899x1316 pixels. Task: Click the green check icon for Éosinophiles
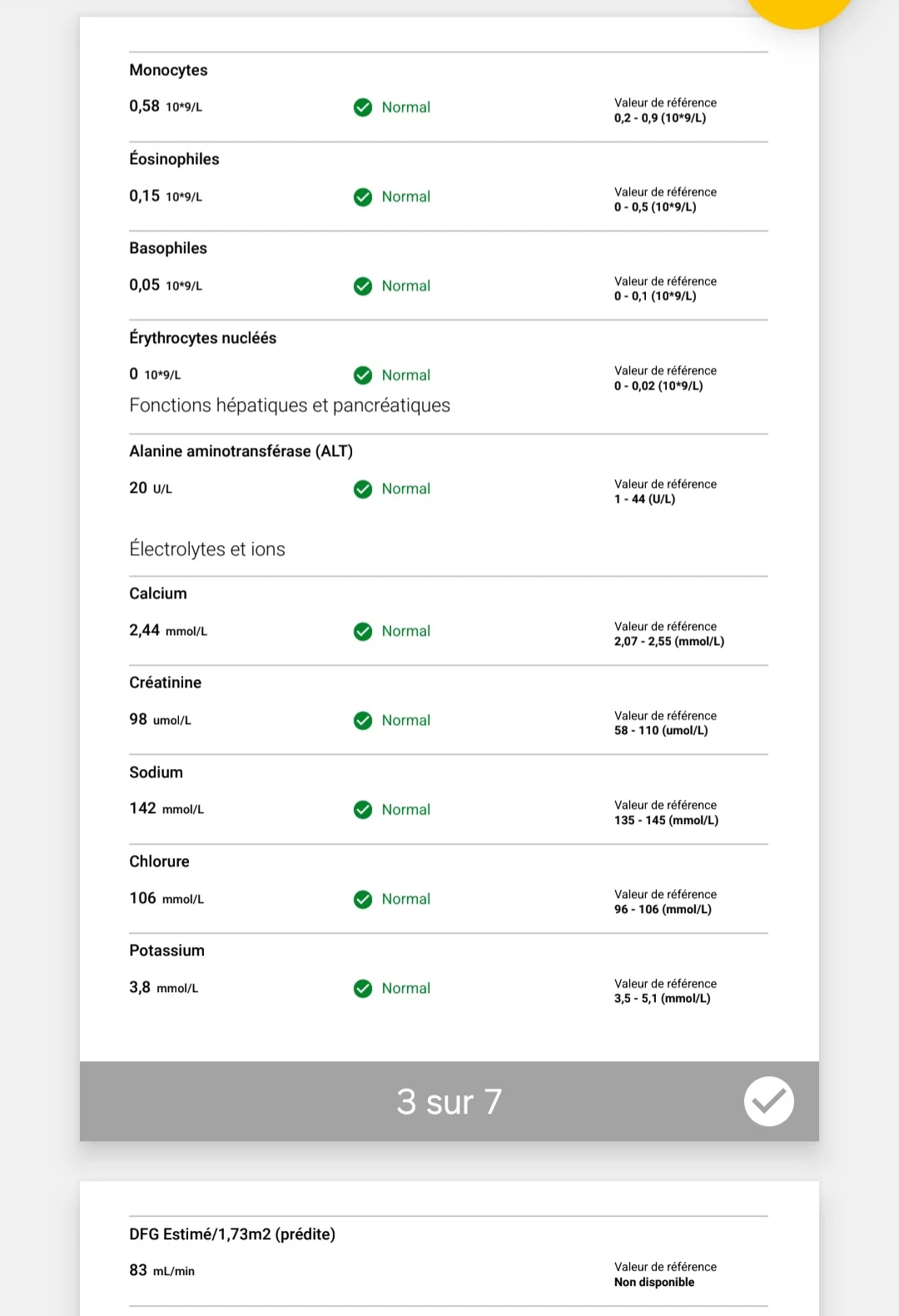pyautogui.click(x=363, y=197)
